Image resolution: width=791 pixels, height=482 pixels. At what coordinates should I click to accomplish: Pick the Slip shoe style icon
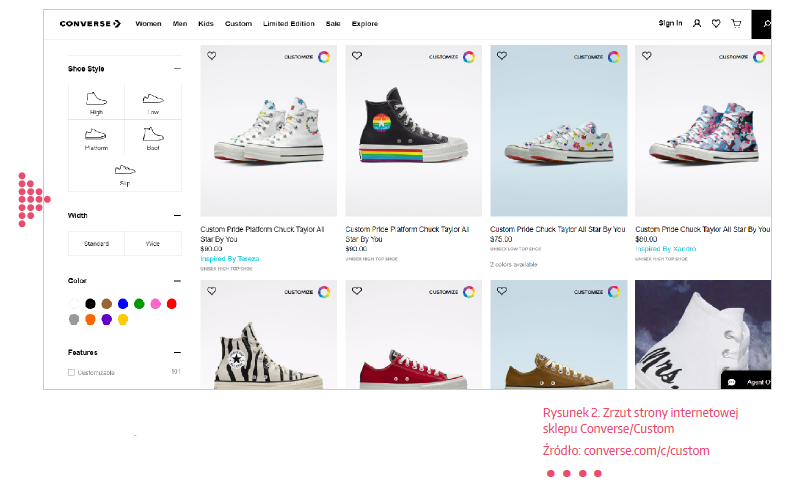coord(125,170)
